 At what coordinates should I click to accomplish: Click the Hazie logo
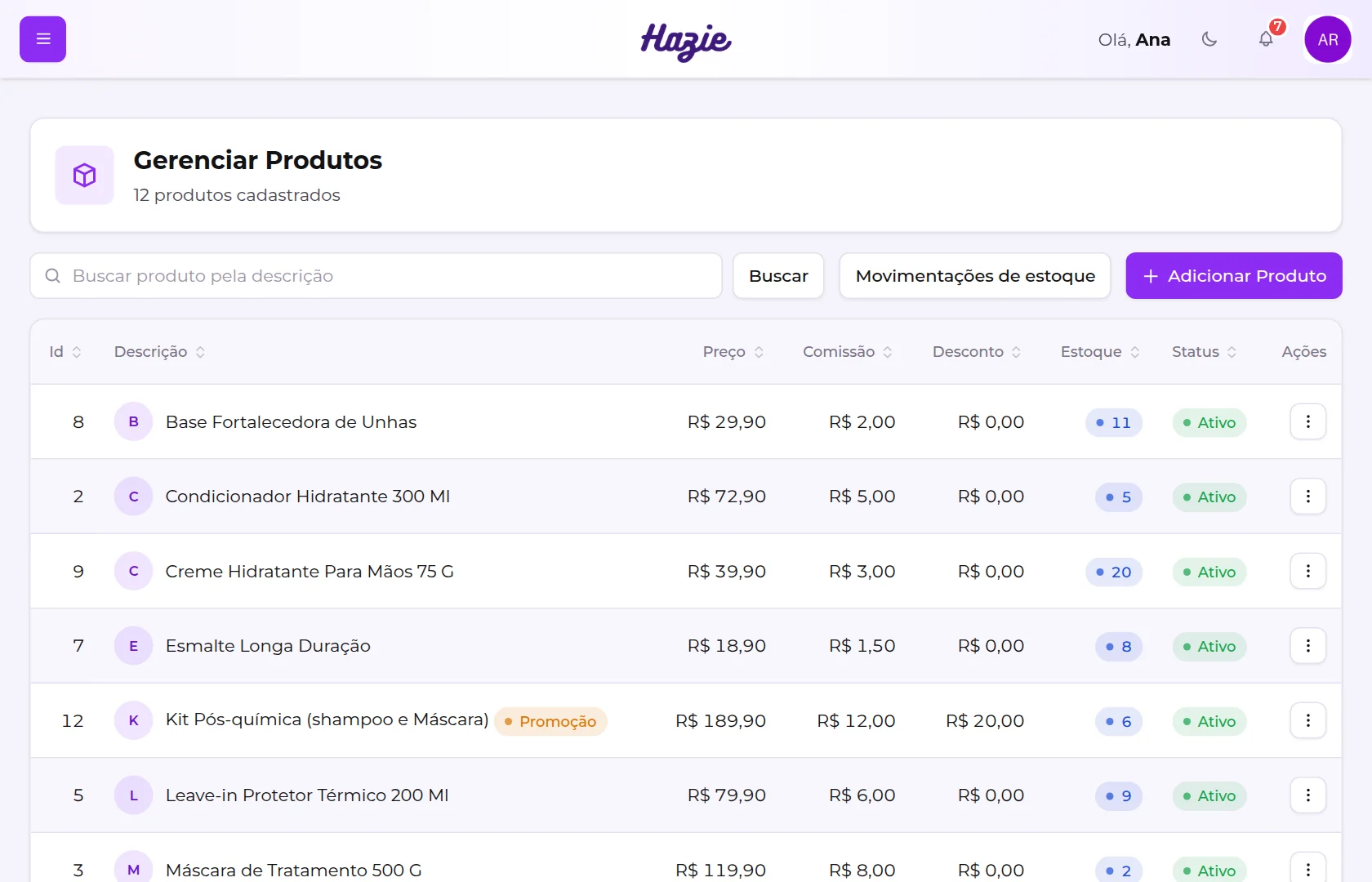pos(686,41)
